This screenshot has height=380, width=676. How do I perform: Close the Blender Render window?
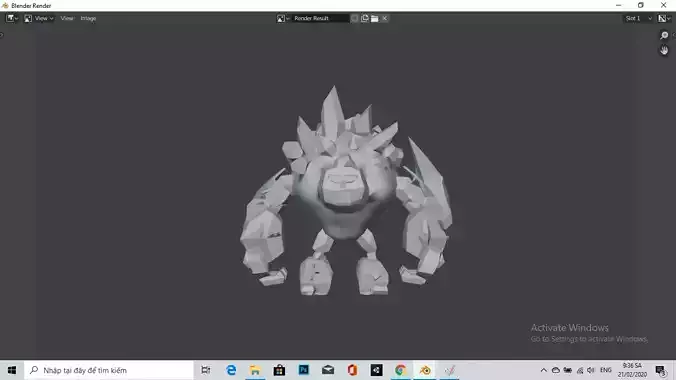pyautogui.click(x=663, y=5)
